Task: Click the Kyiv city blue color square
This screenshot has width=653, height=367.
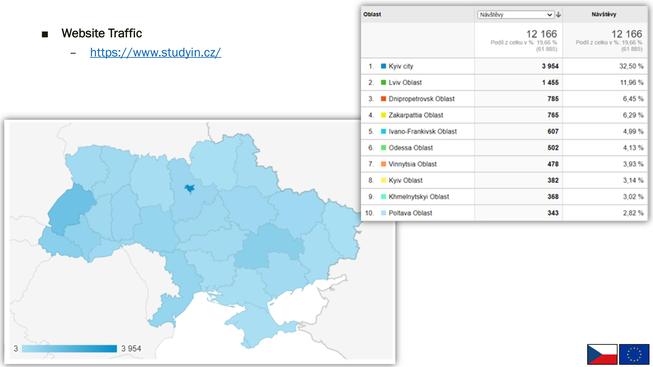Action: [x=384, y=66]
